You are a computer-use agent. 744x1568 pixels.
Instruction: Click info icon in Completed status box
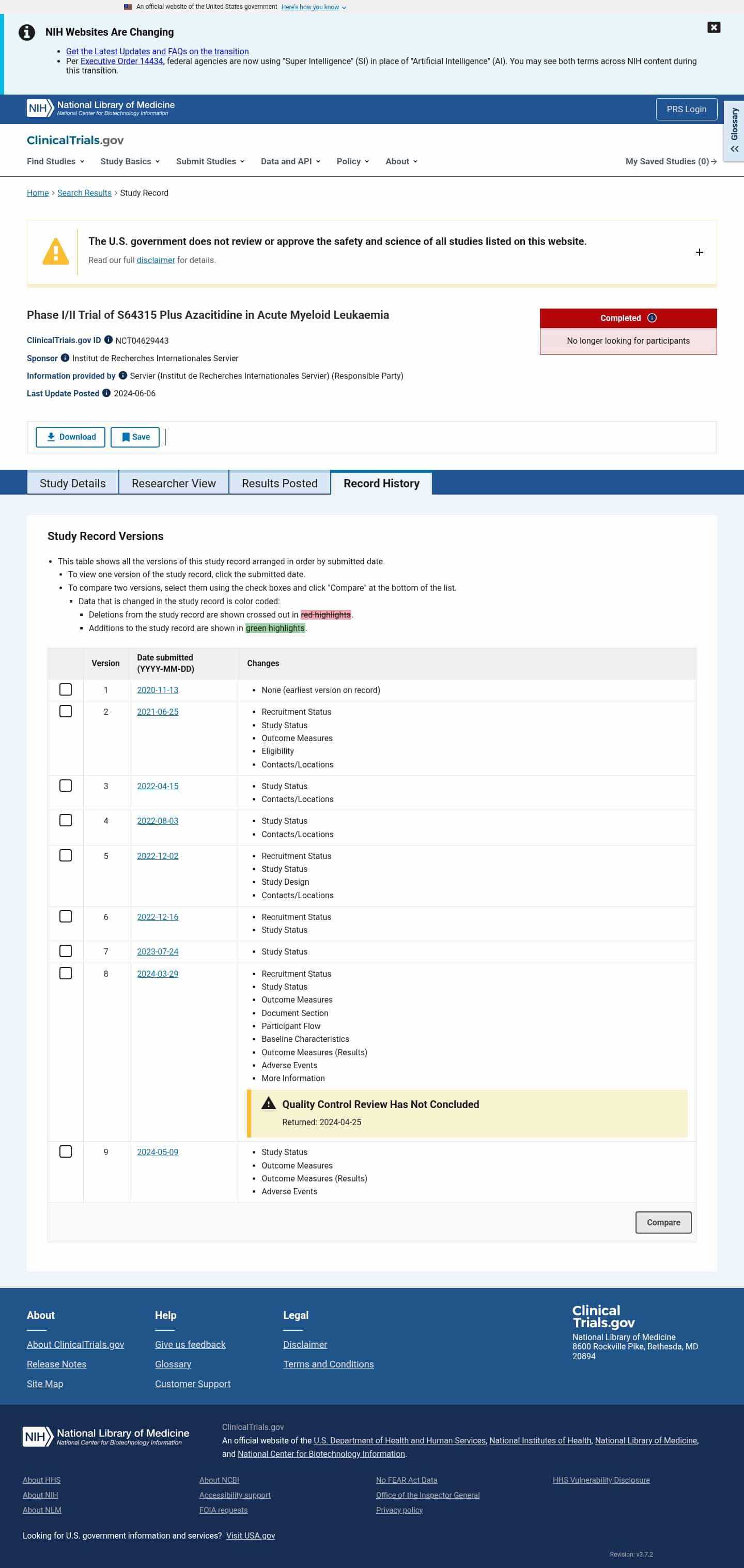[652, 318]
